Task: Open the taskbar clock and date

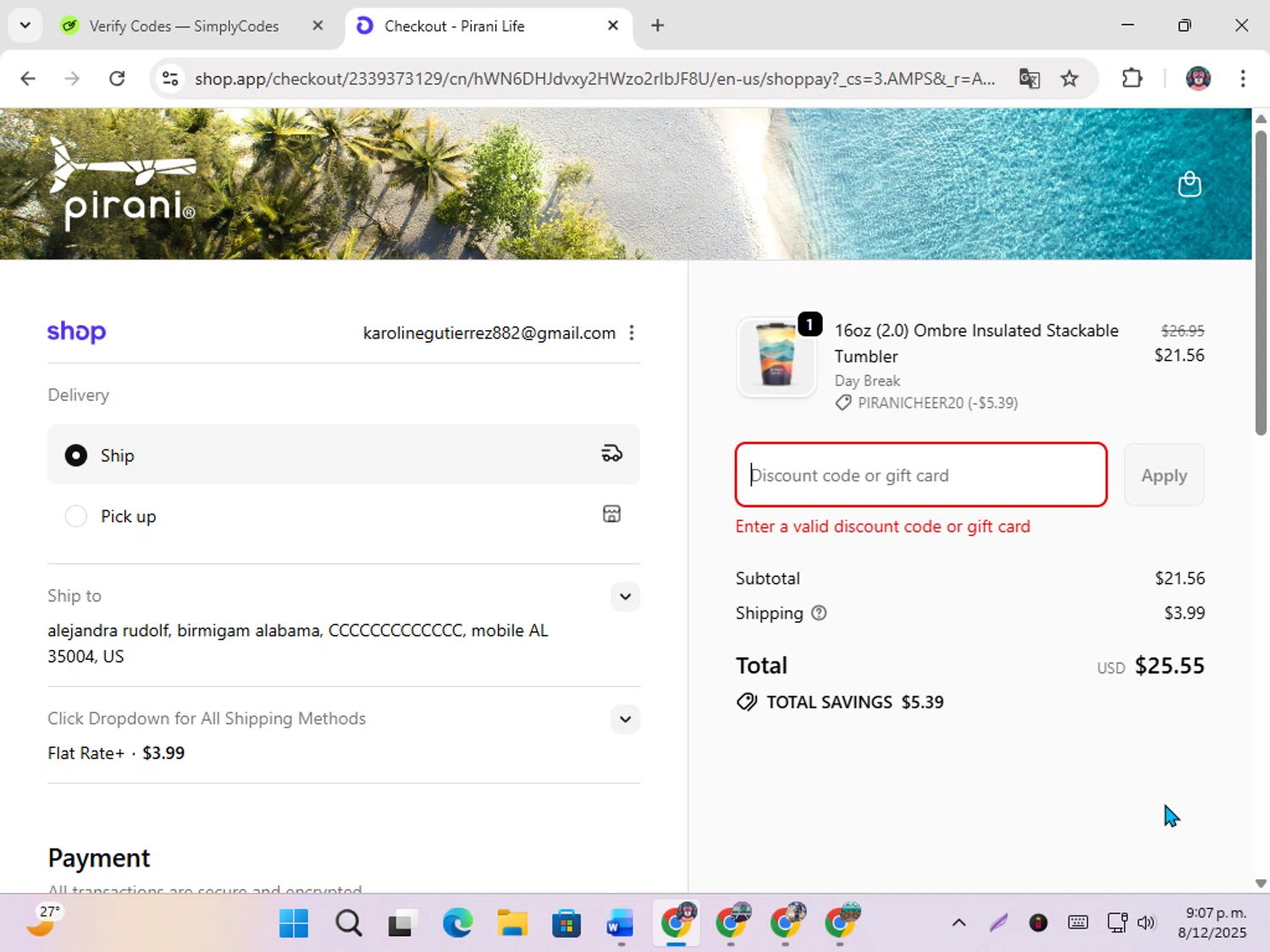Action: pyautogui.click(x=1212, y=922)
